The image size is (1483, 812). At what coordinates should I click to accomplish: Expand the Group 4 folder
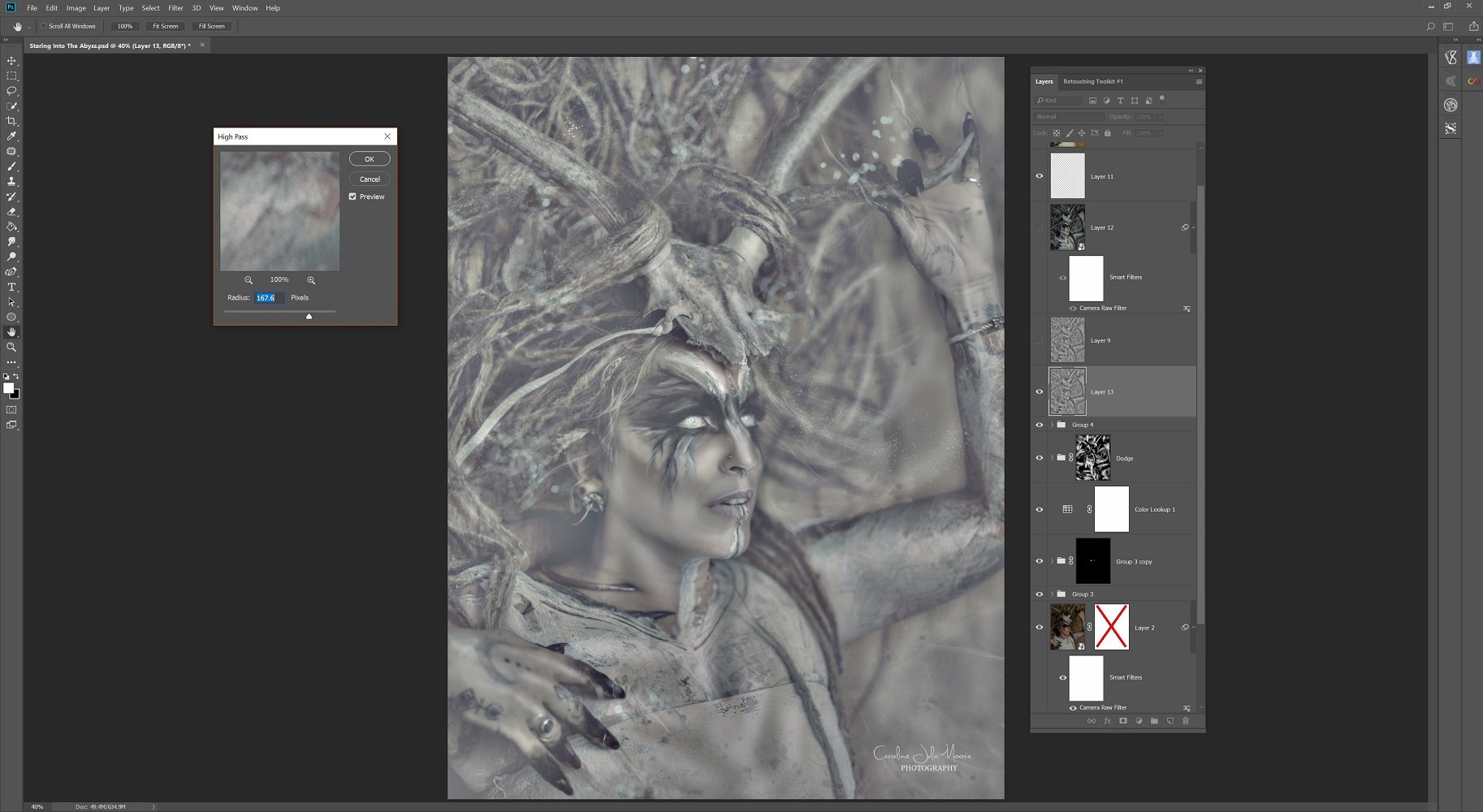(1052, 425)
